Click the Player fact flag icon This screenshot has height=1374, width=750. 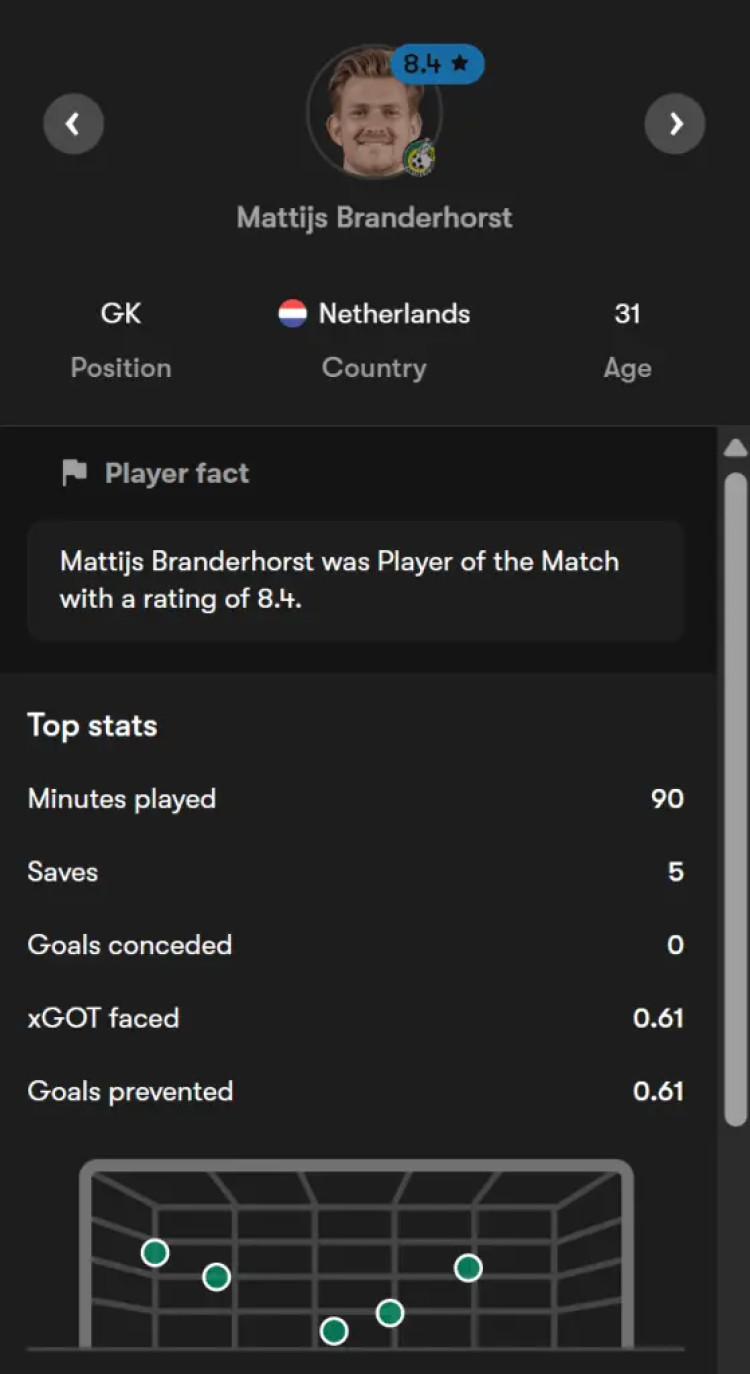tap(74, 473)
